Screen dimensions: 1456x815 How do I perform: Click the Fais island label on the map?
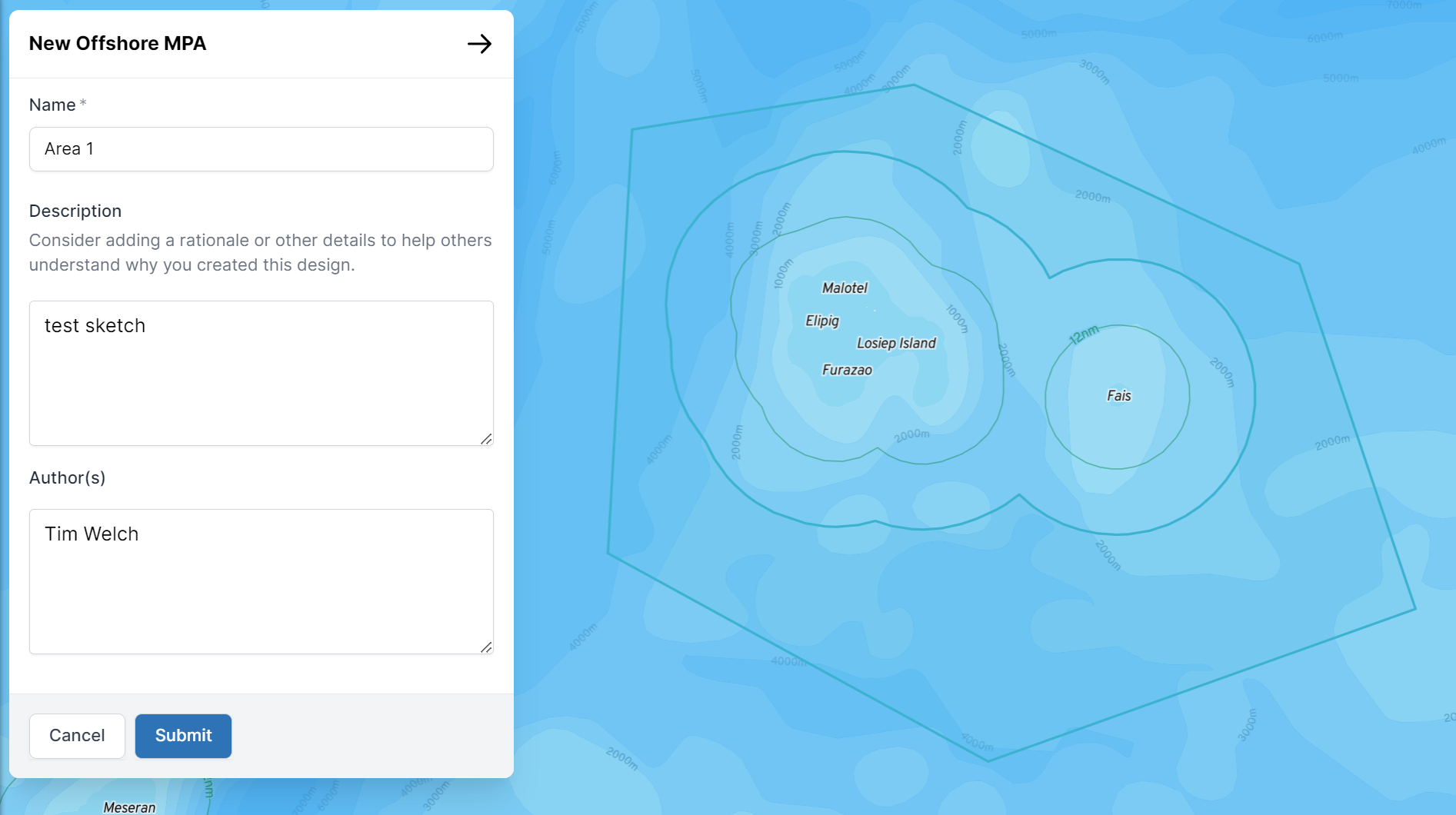[1119, 395]
